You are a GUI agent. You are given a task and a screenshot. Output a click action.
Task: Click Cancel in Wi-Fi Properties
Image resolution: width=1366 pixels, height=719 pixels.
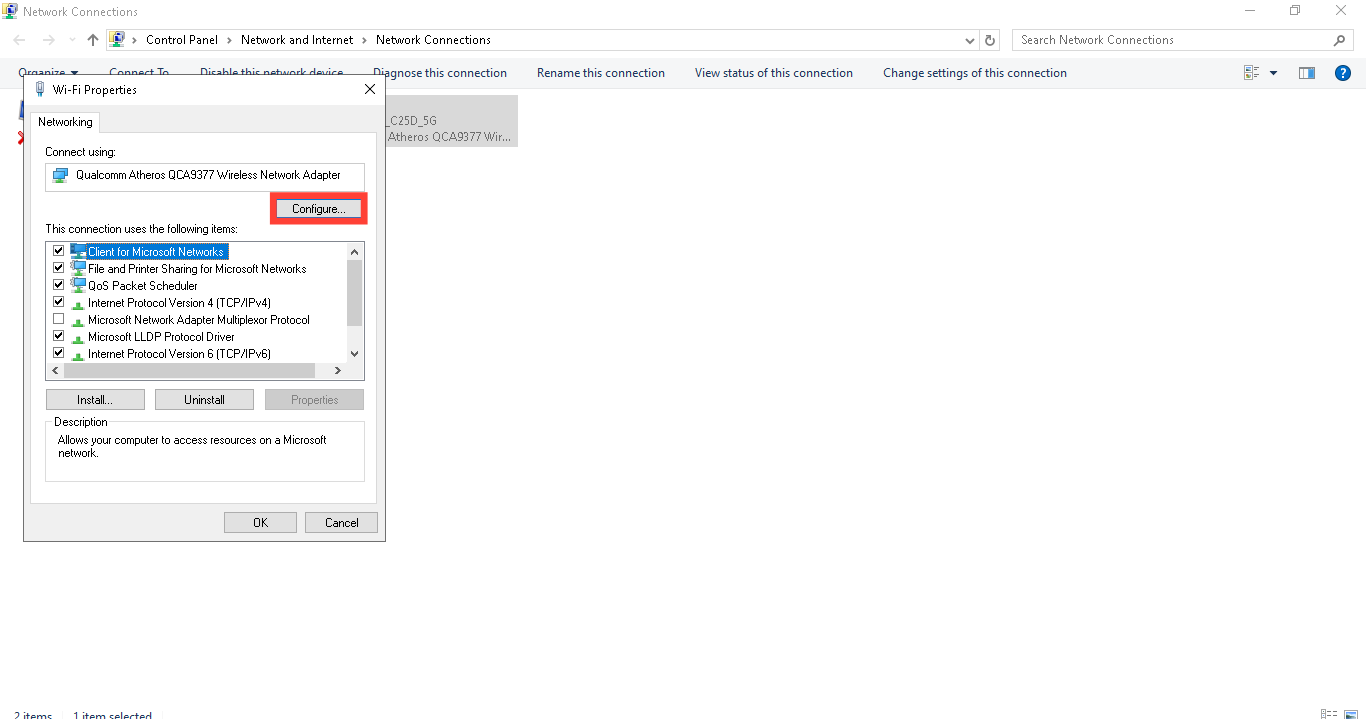coord(341,523)
